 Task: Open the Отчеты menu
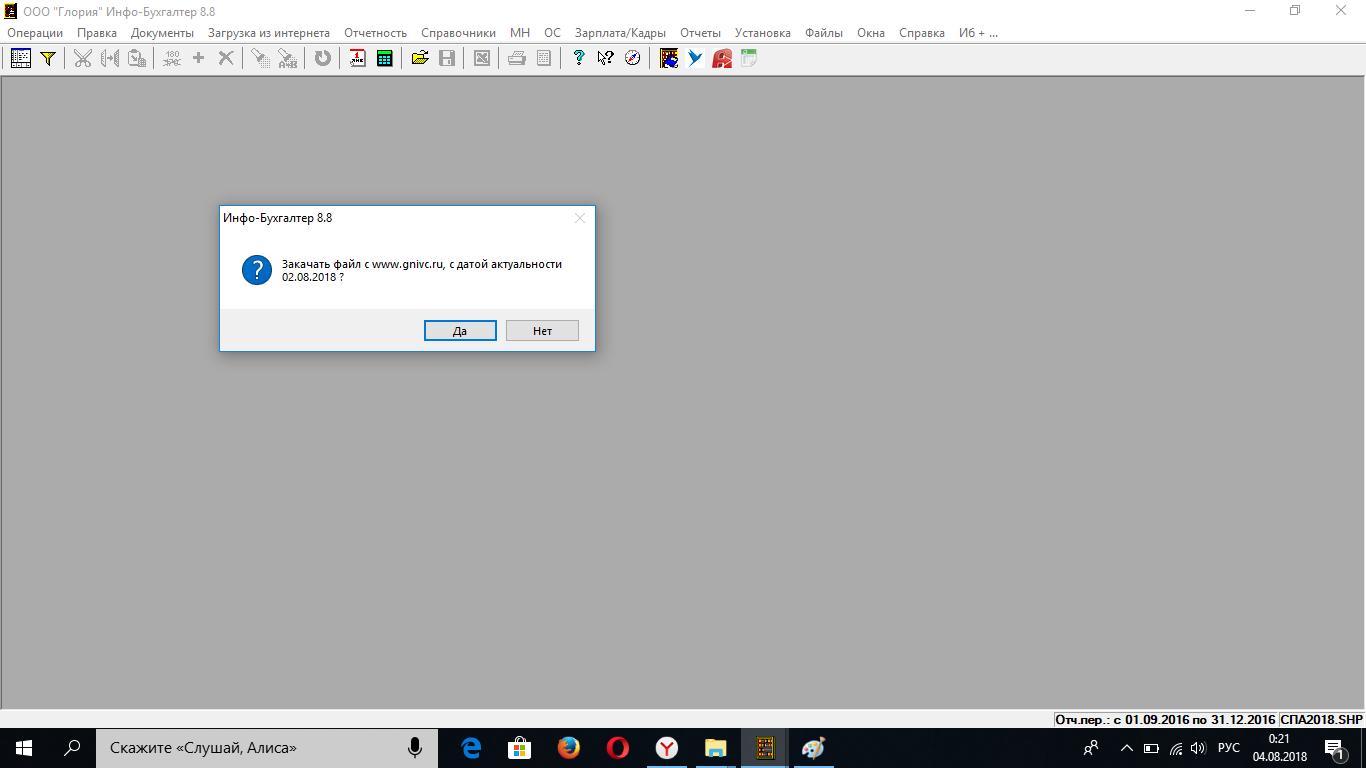pos(700,33)
